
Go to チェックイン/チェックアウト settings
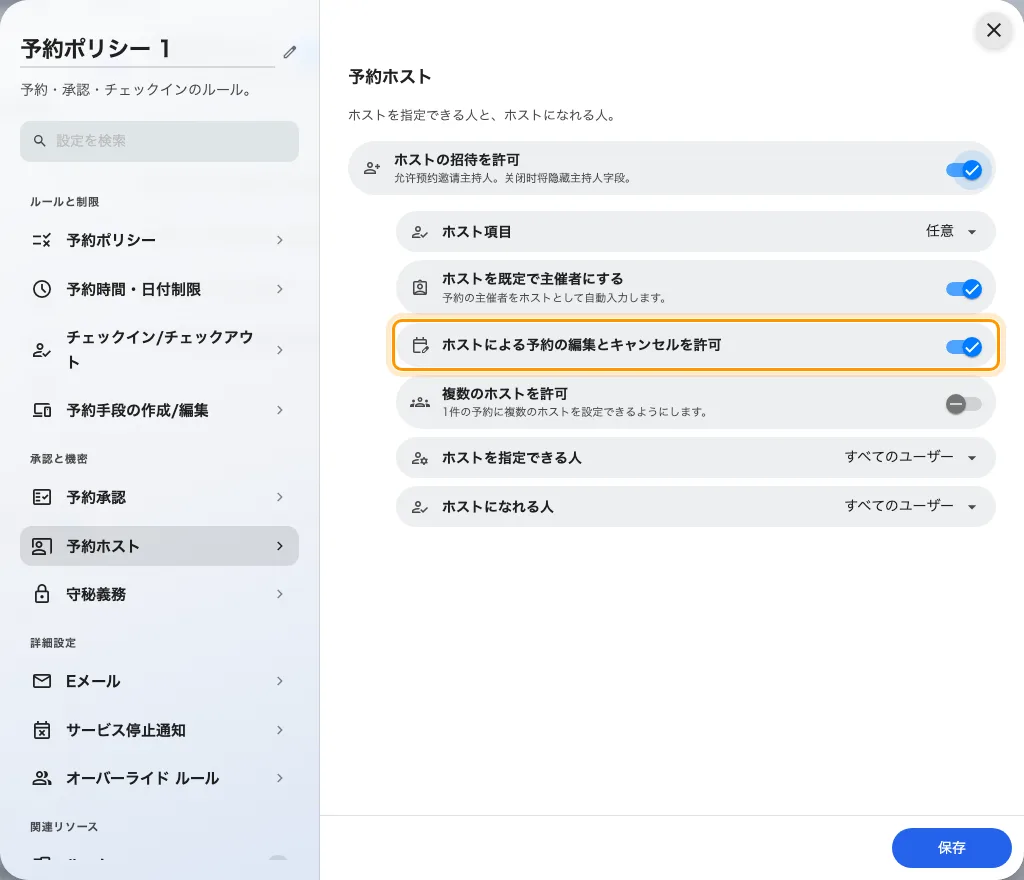(159, 350)
